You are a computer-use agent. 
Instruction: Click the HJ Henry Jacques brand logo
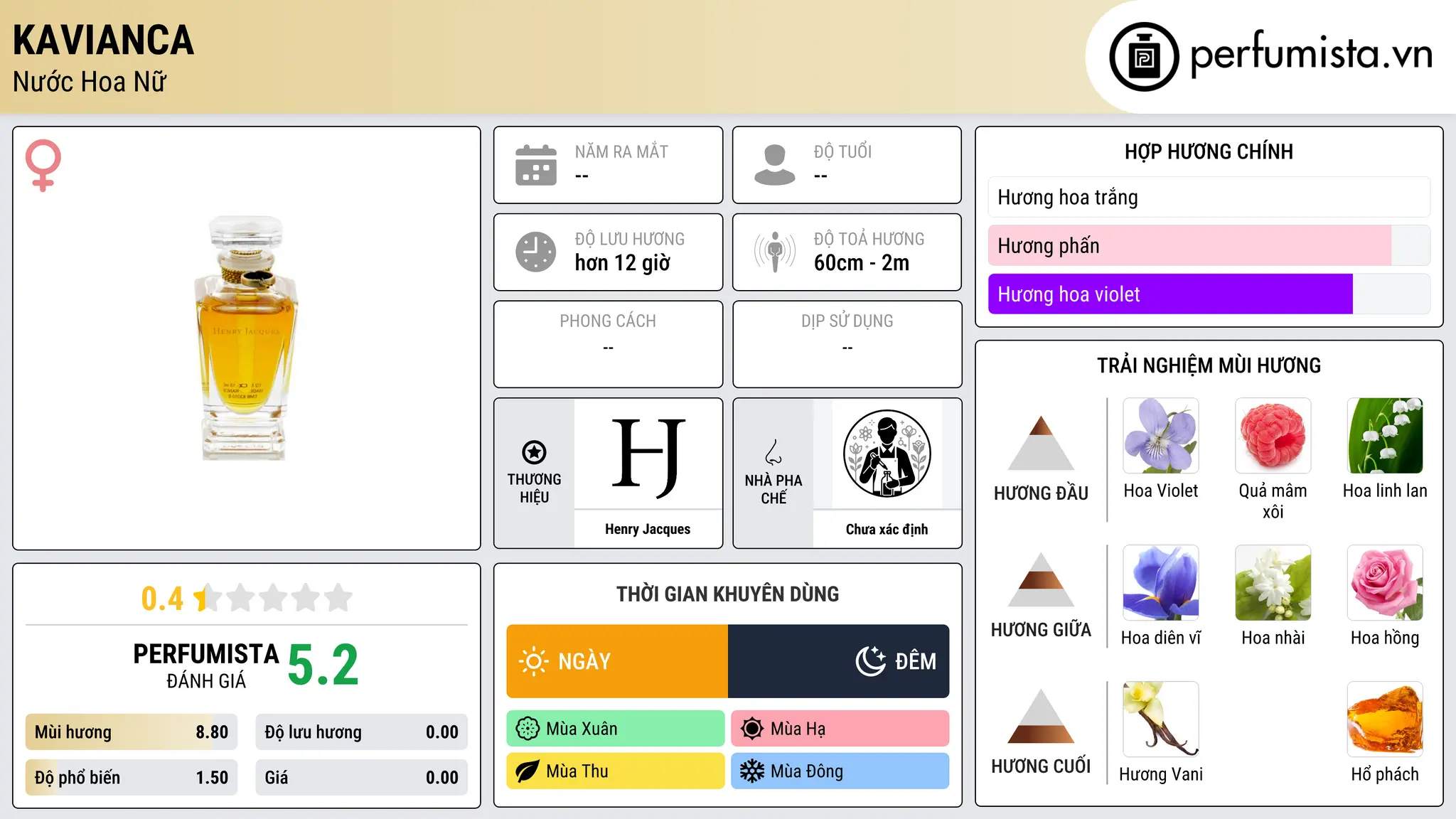[648, 457]
